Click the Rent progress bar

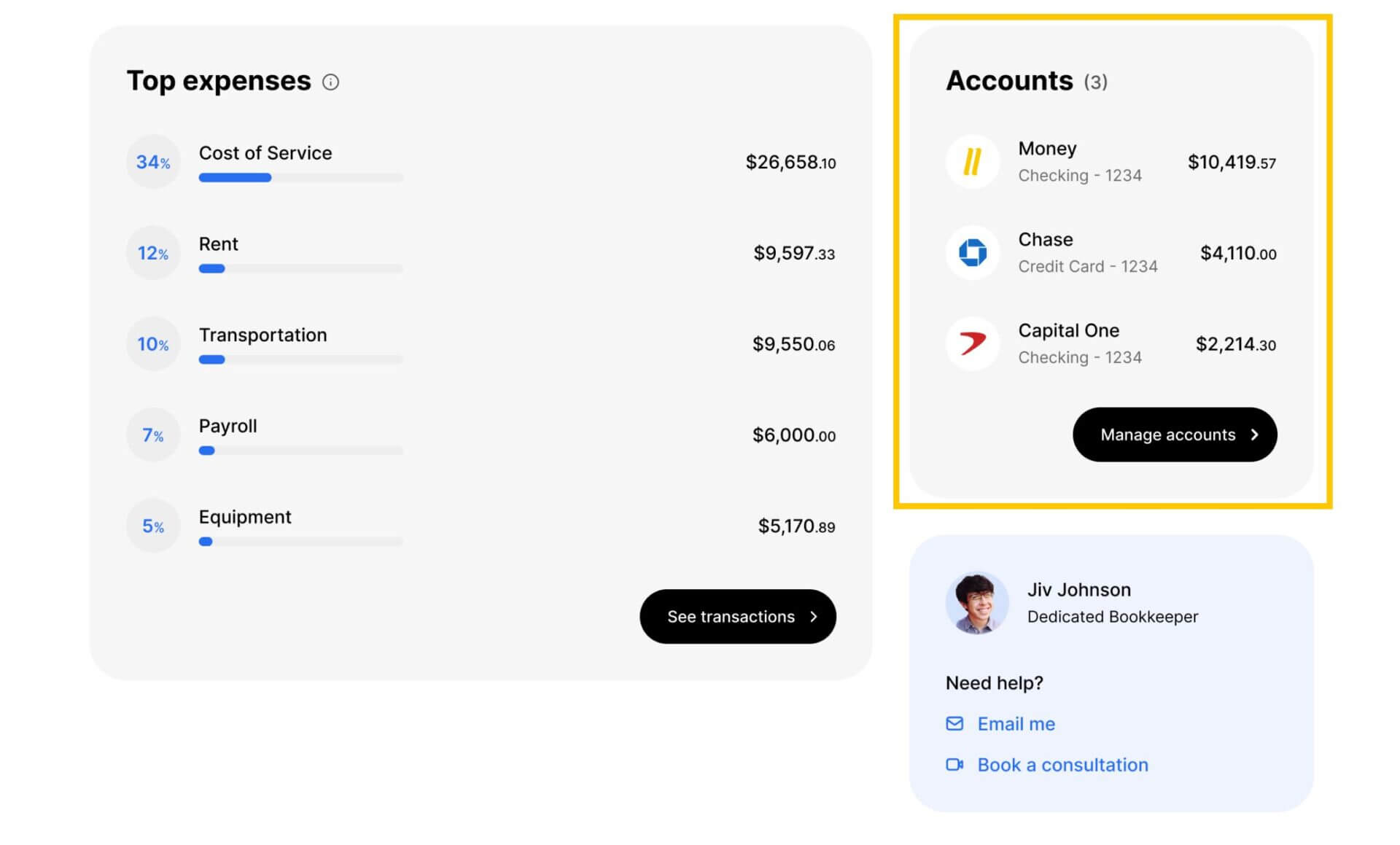[300, 268]
